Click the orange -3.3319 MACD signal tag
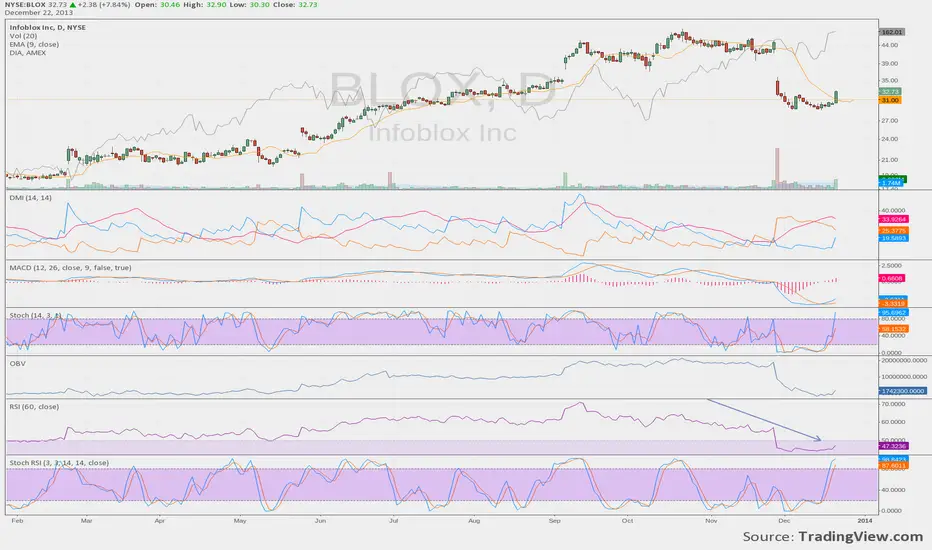 pos(892,304)
